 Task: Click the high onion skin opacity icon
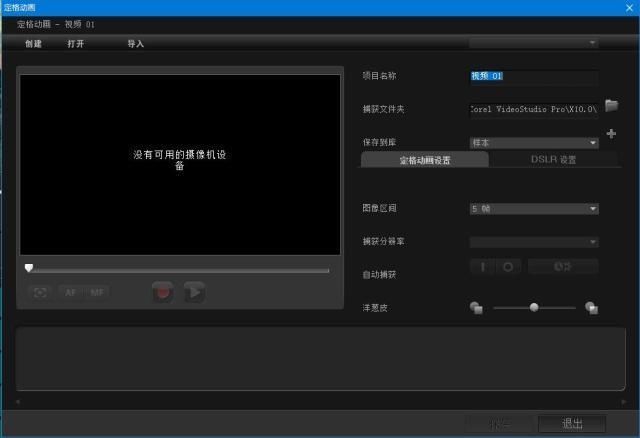591,308
